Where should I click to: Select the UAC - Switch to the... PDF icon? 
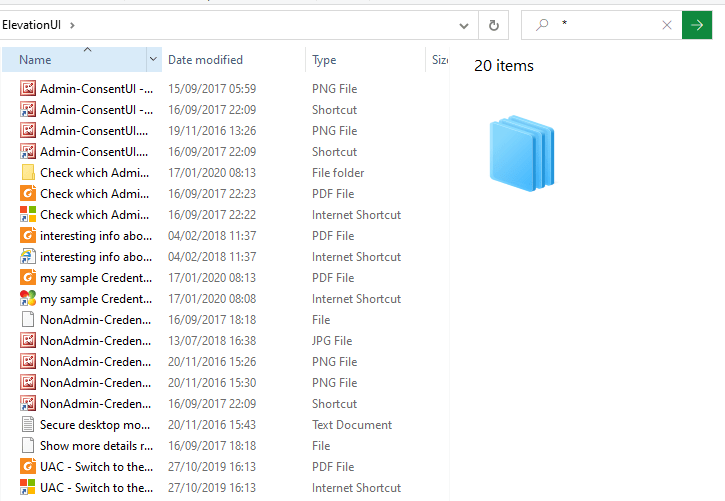(28, 467)
